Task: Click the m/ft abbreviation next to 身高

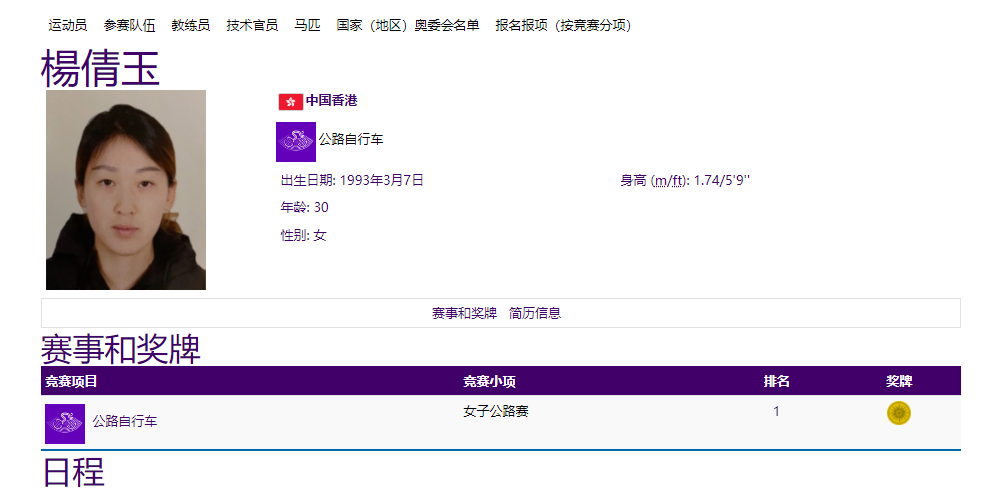Action: click(x=670, y=181)
